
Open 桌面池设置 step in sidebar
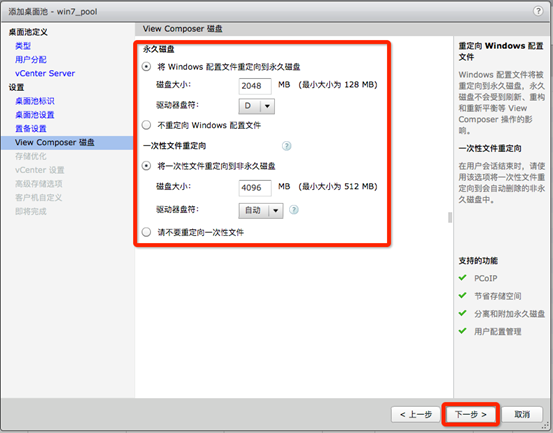(x=35, y=115)
